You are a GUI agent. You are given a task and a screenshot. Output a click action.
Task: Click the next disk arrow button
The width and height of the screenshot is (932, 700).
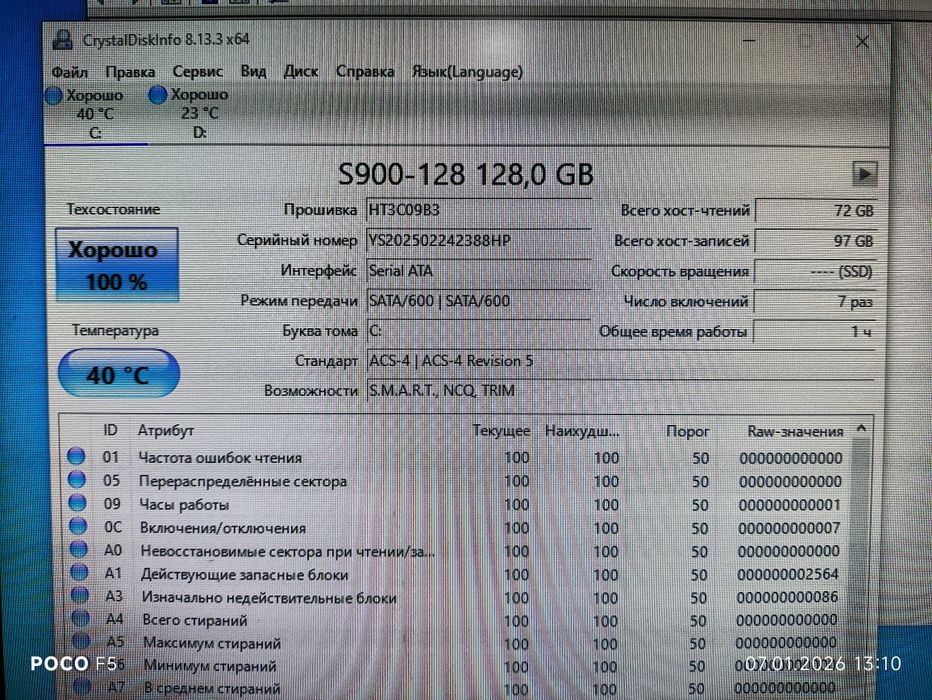tap(864, 174)
